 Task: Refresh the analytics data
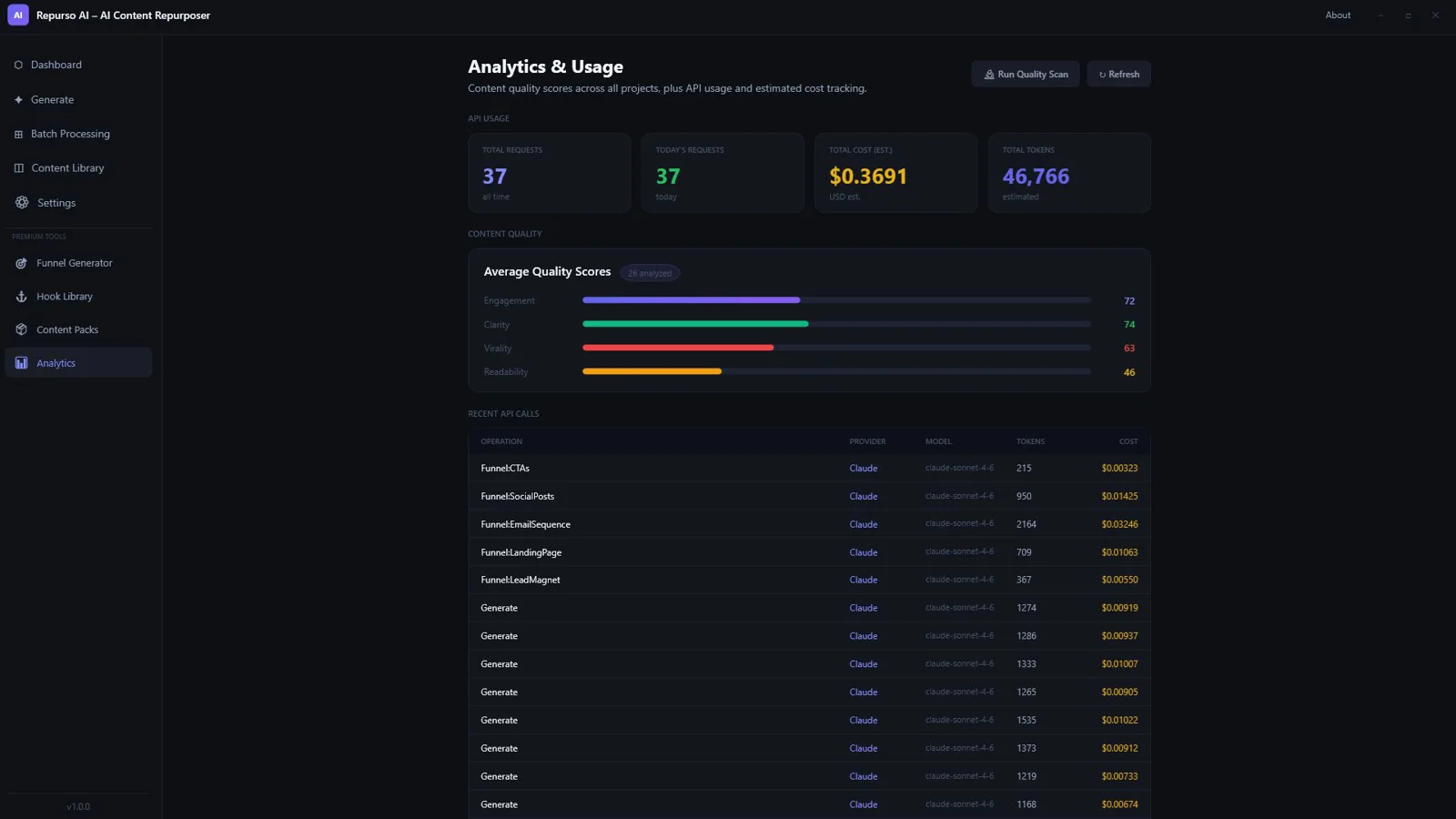click(x=1118, y=75)
